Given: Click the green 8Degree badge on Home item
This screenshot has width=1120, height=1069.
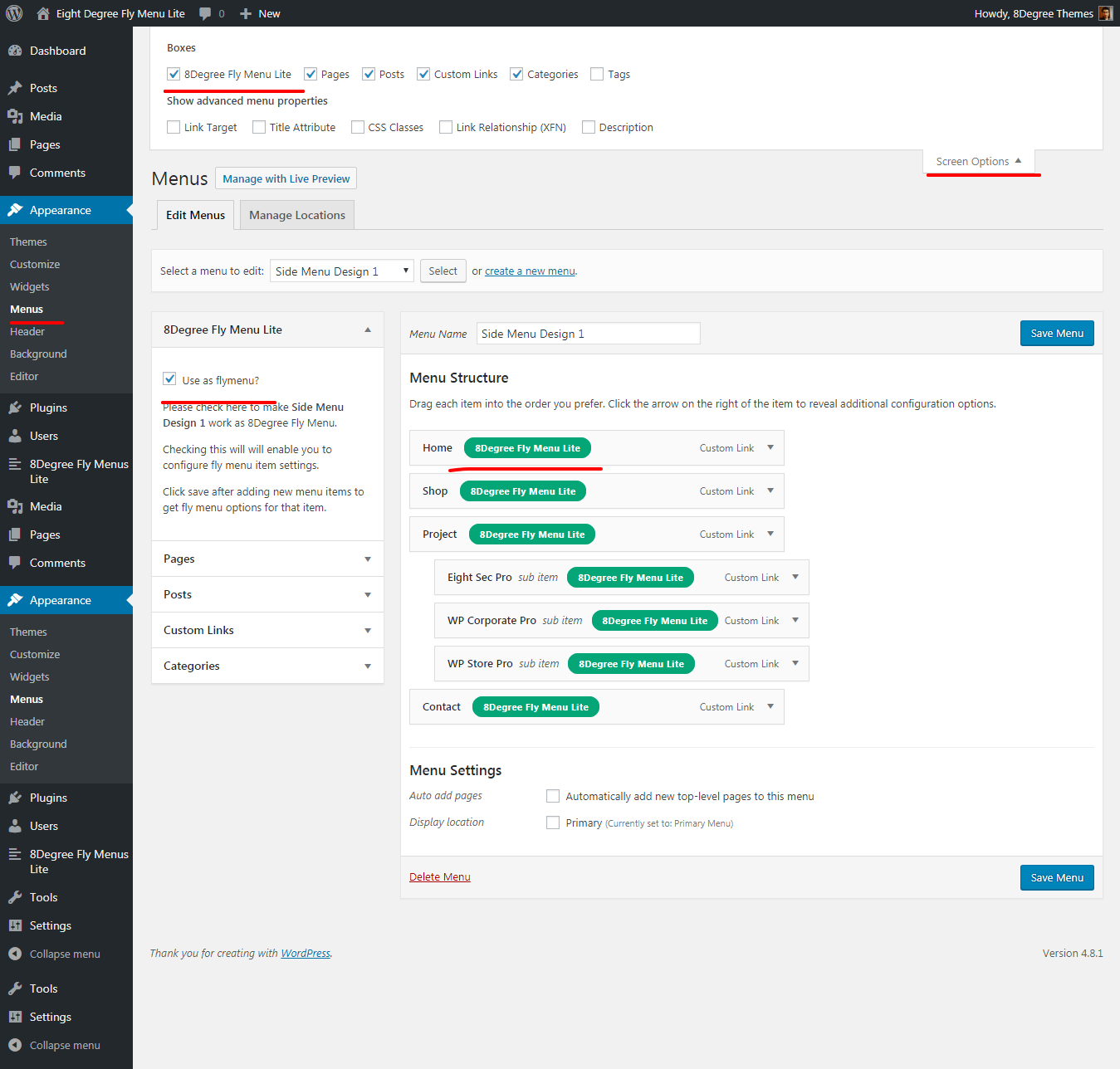Looking at the screenshot, I should click(527, 448).
